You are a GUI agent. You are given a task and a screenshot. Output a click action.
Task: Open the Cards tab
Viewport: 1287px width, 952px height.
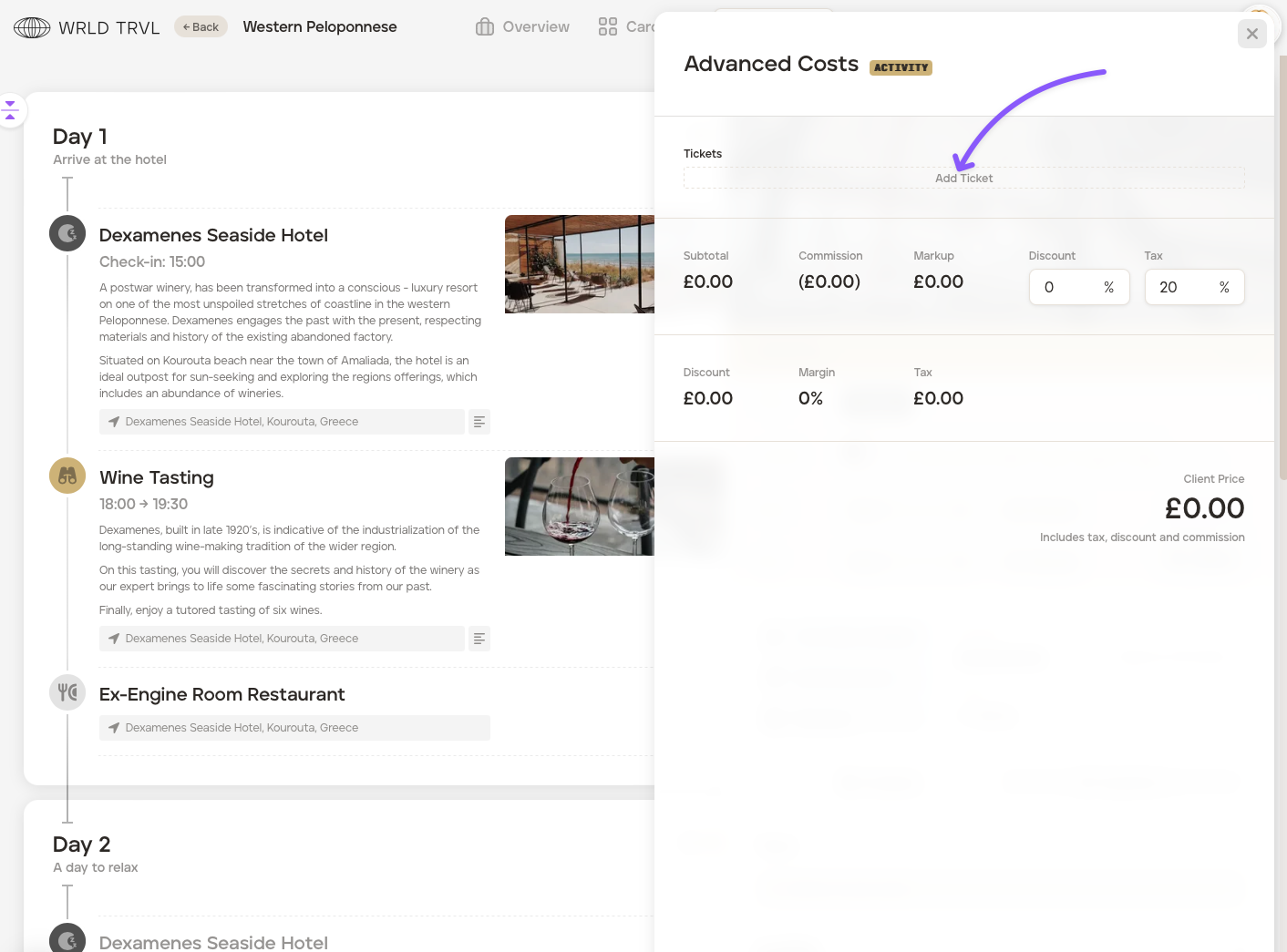pyautogui.click(x=626, y=27)
